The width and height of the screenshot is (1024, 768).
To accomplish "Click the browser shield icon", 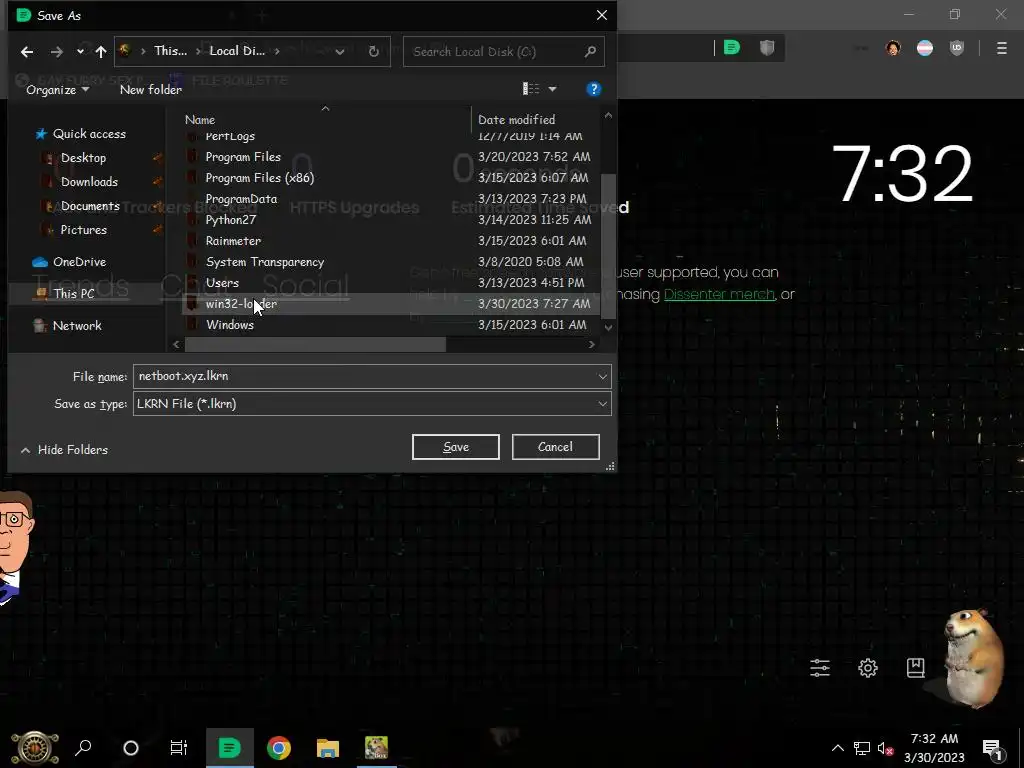I will pyautogui.click(x=767, y=48).
